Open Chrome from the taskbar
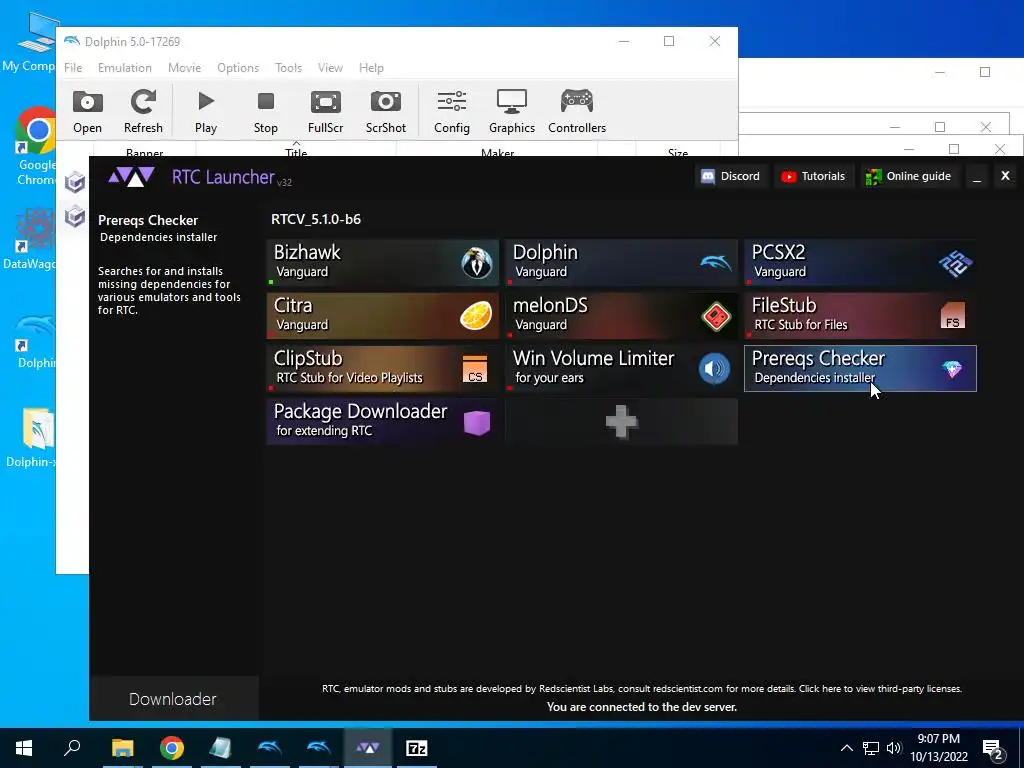 [x=172, y=748]
